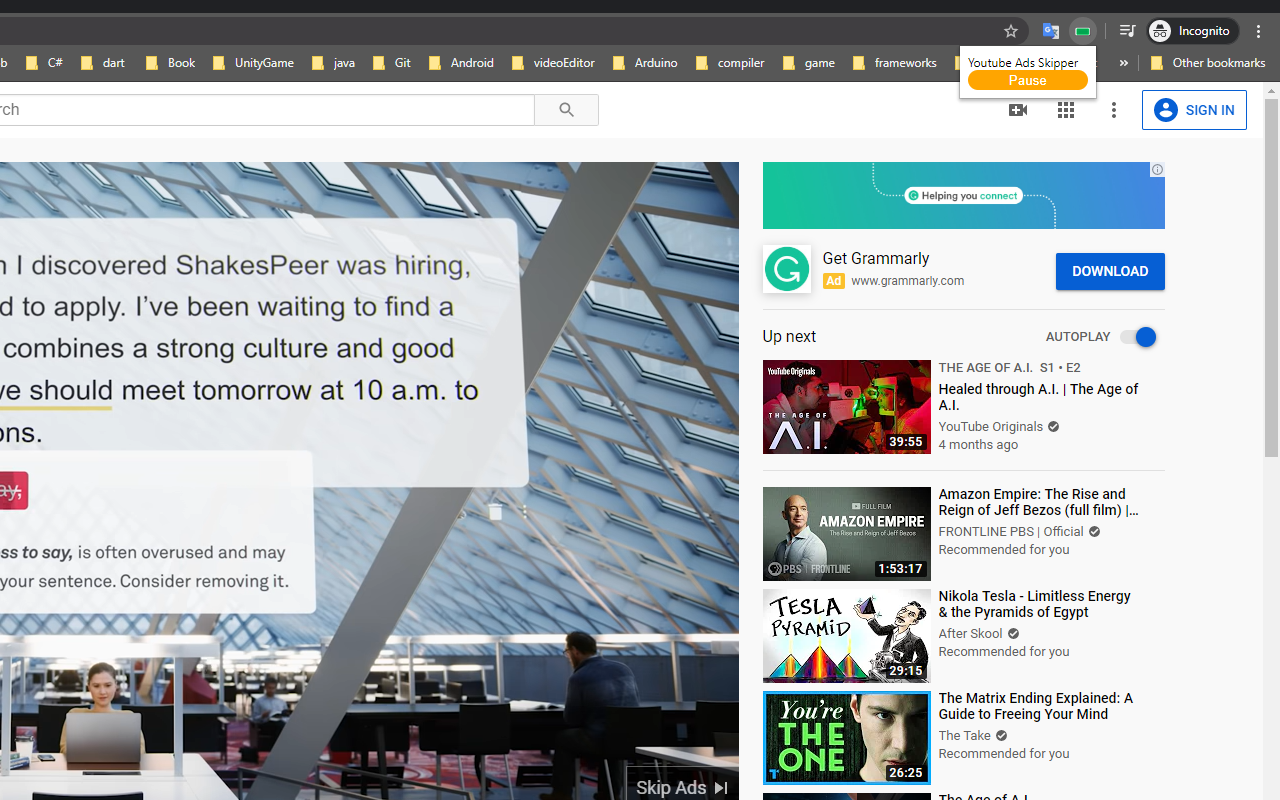
Task: Open the Other bookmarks folder
Action: (1208, 63)
